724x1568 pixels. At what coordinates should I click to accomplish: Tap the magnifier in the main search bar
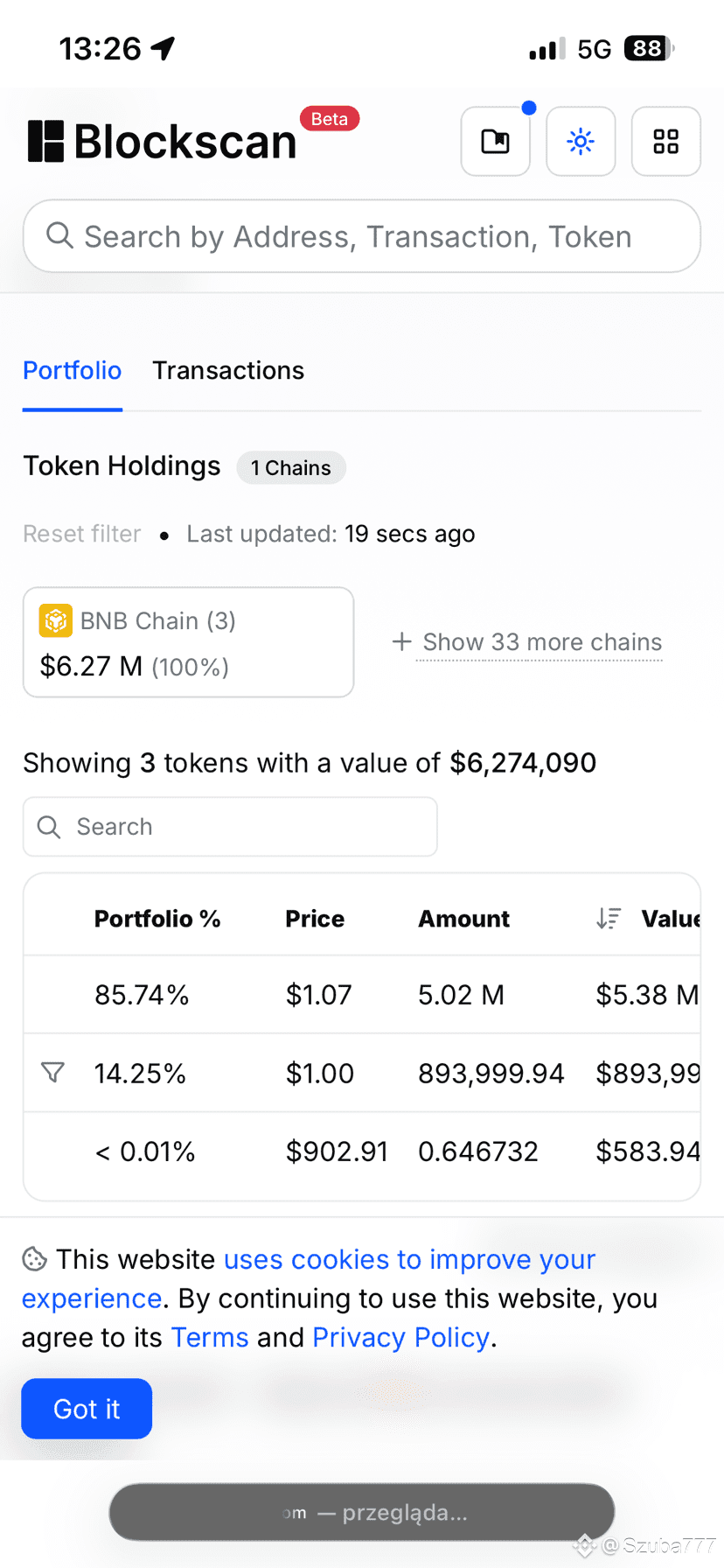click(59, 235)
